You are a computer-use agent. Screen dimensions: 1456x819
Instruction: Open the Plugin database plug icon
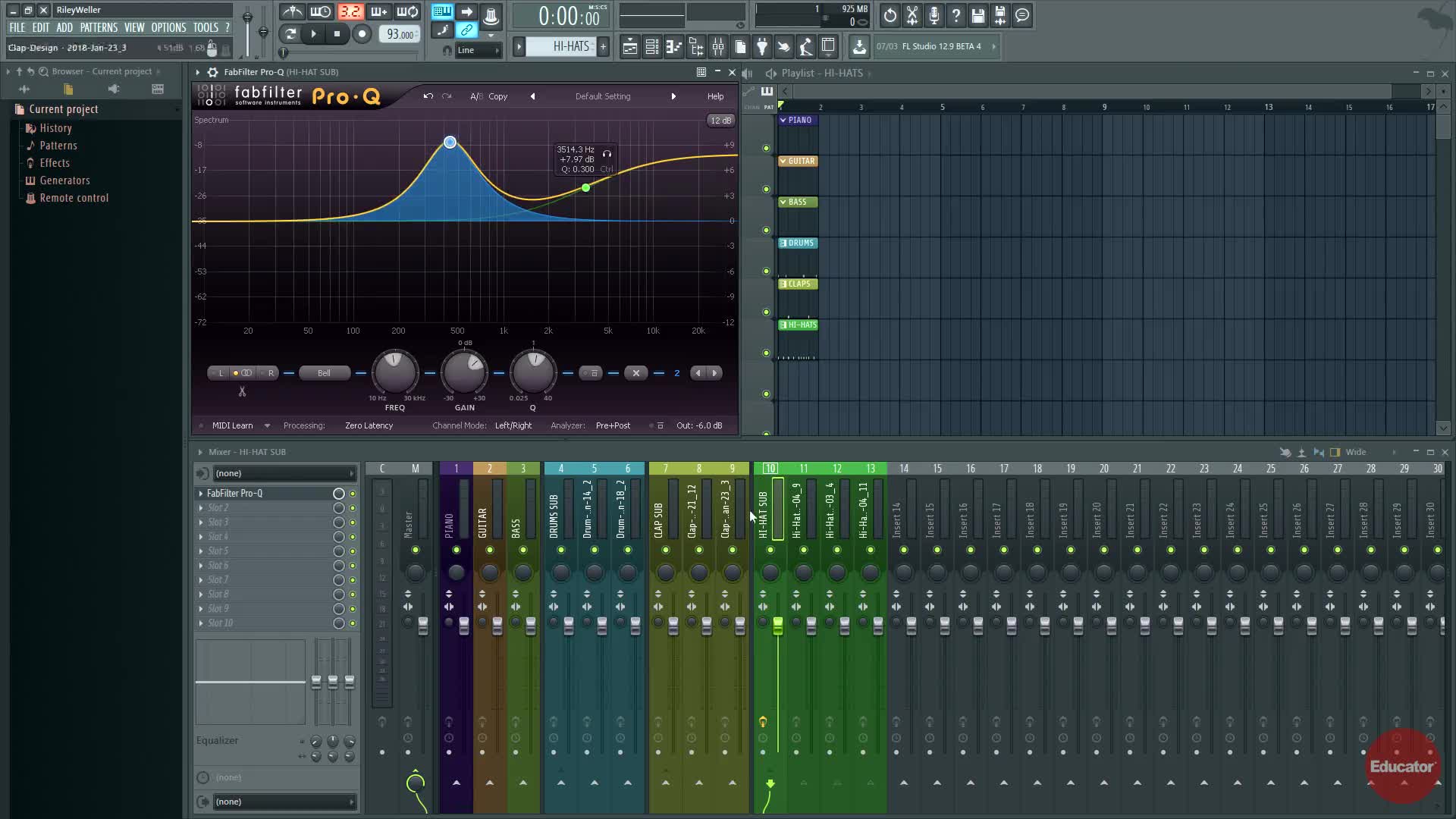click(762, 47)
